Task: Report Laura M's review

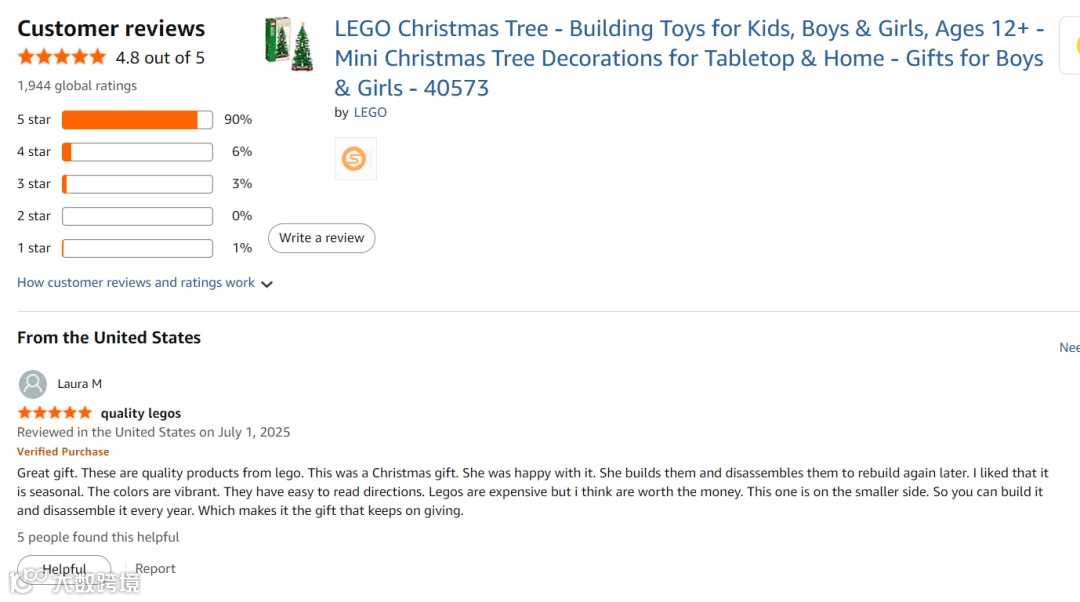Action: [x=155, y=569]
